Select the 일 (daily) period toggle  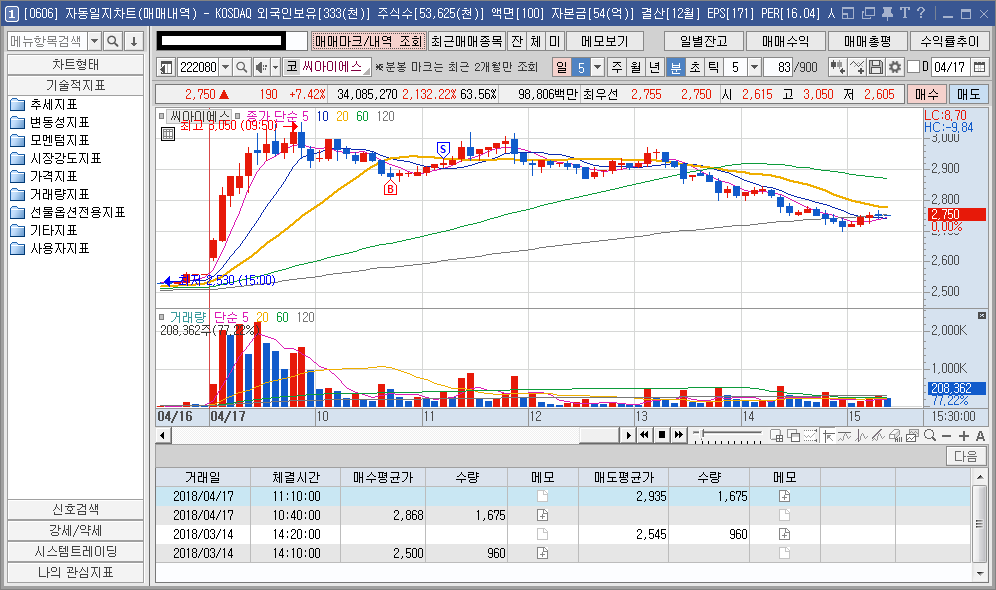562,67
